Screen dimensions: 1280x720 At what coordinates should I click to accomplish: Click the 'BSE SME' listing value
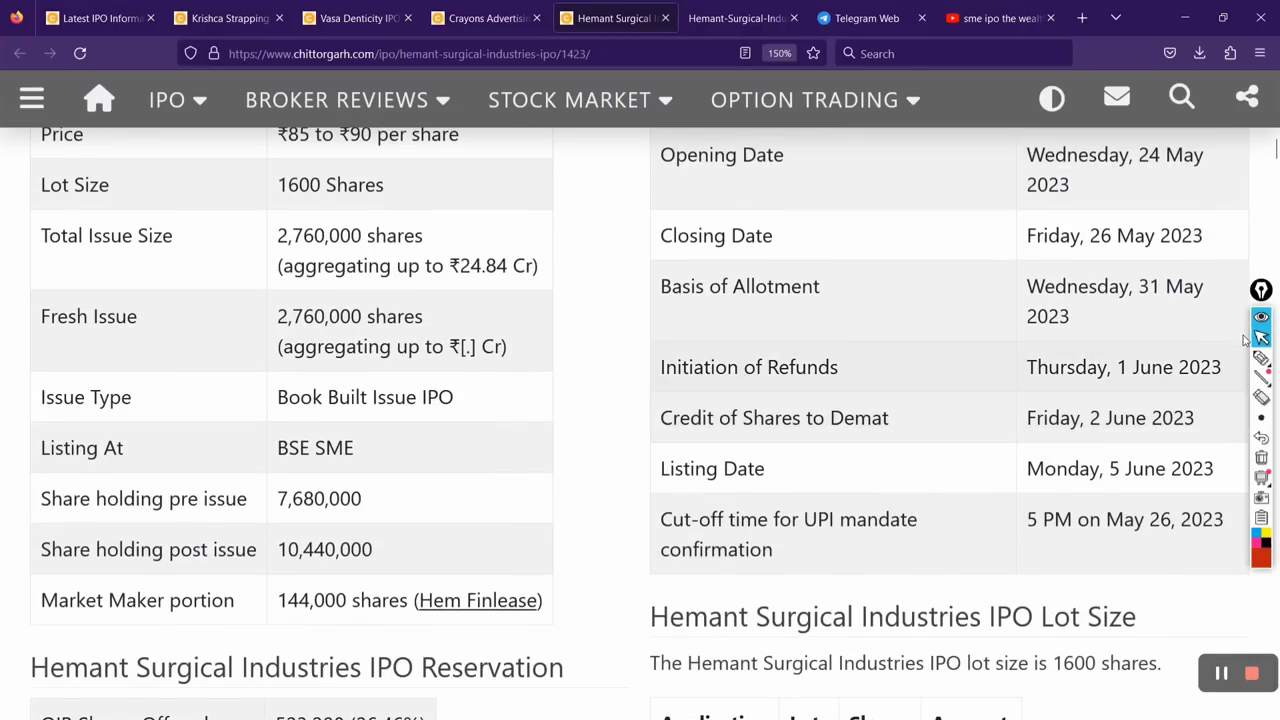click(315, 448)
